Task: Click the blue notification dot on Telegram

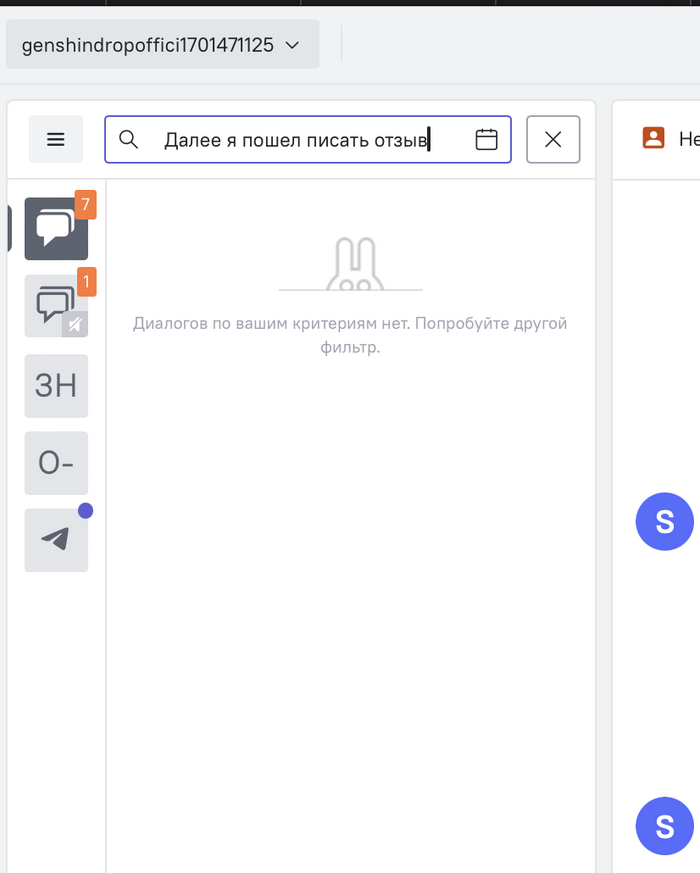Action: (x=85, y=510)
